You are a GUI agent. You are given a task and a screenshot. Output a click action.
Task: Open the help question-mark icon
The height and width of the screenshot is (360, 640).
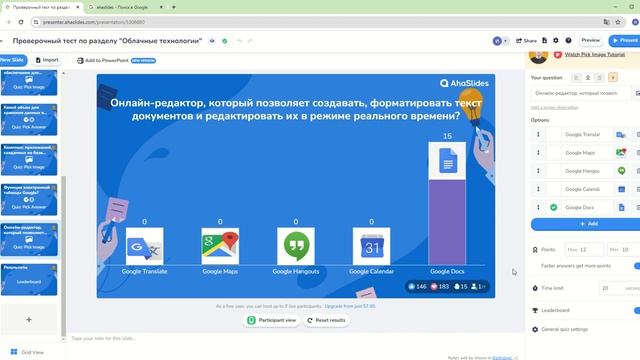(x=568, y=40)
